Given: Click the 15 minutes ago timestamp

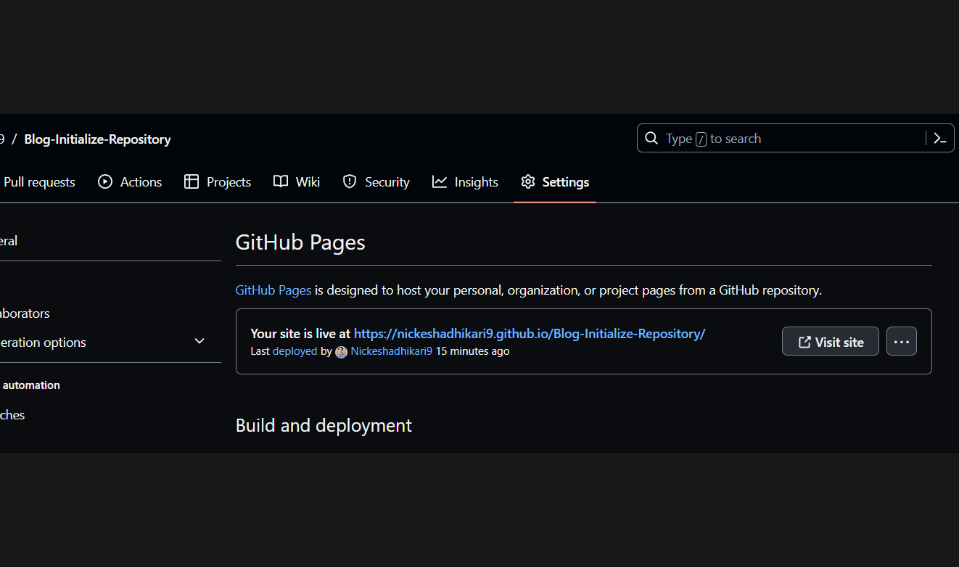Looking at the screenshot, I should 473,352.
